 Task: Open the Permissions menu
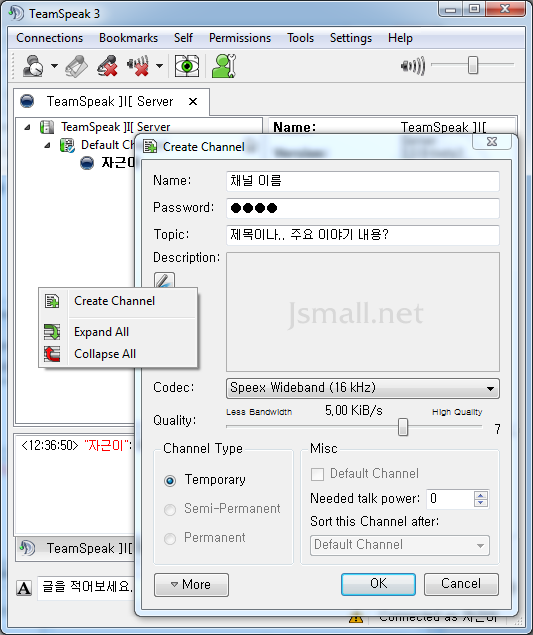pyautogui.click(x=240, y=38)
